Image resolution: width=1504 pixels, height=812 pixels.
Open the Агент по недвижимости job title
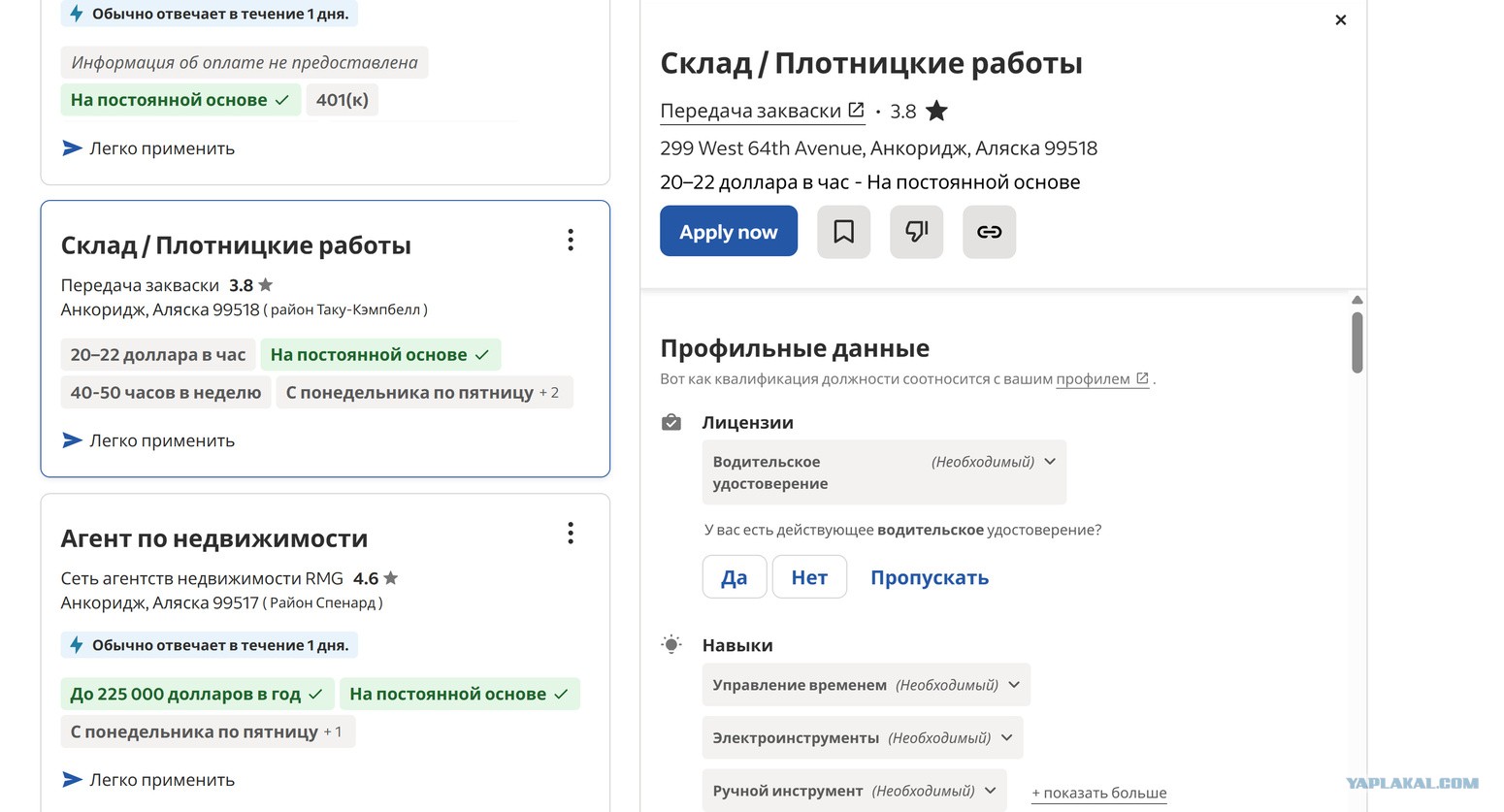pyautogui.click(x=214, y=537)
